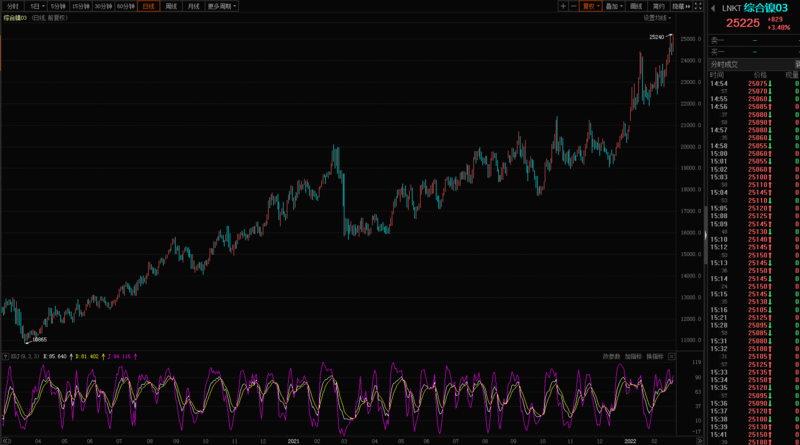Screen dimensions: 800x445
Task: Click the 25240 high price marker
Action: [x=657, y=37]
